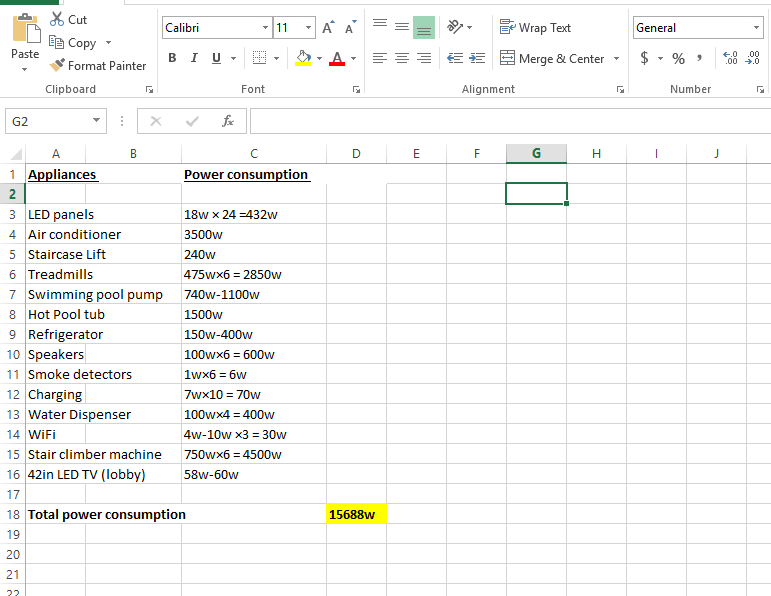Click the Insert Function fx icon

click(x=228, y=121)
